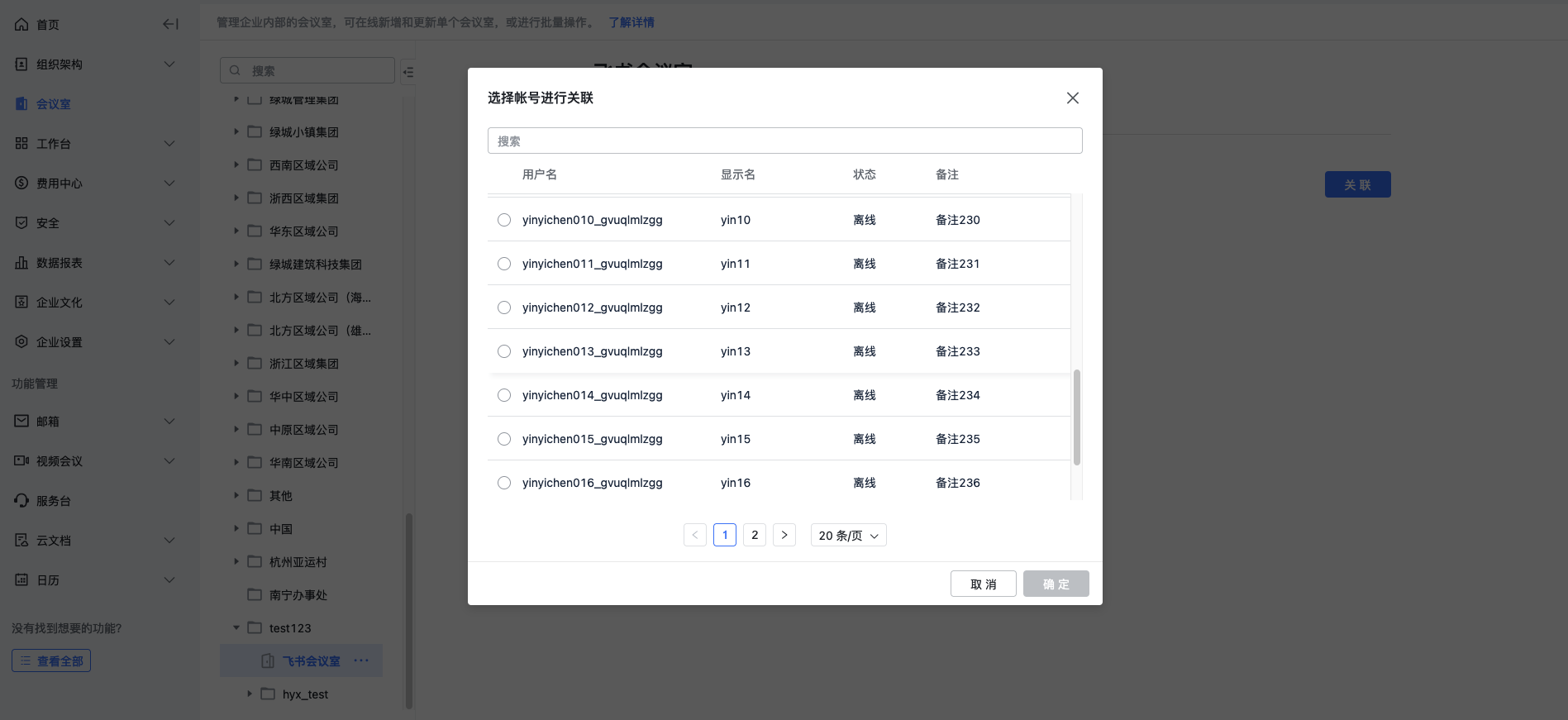Click the 日历 calendar icon
This screenshot has height=720, width=1568.
(21, 580)
